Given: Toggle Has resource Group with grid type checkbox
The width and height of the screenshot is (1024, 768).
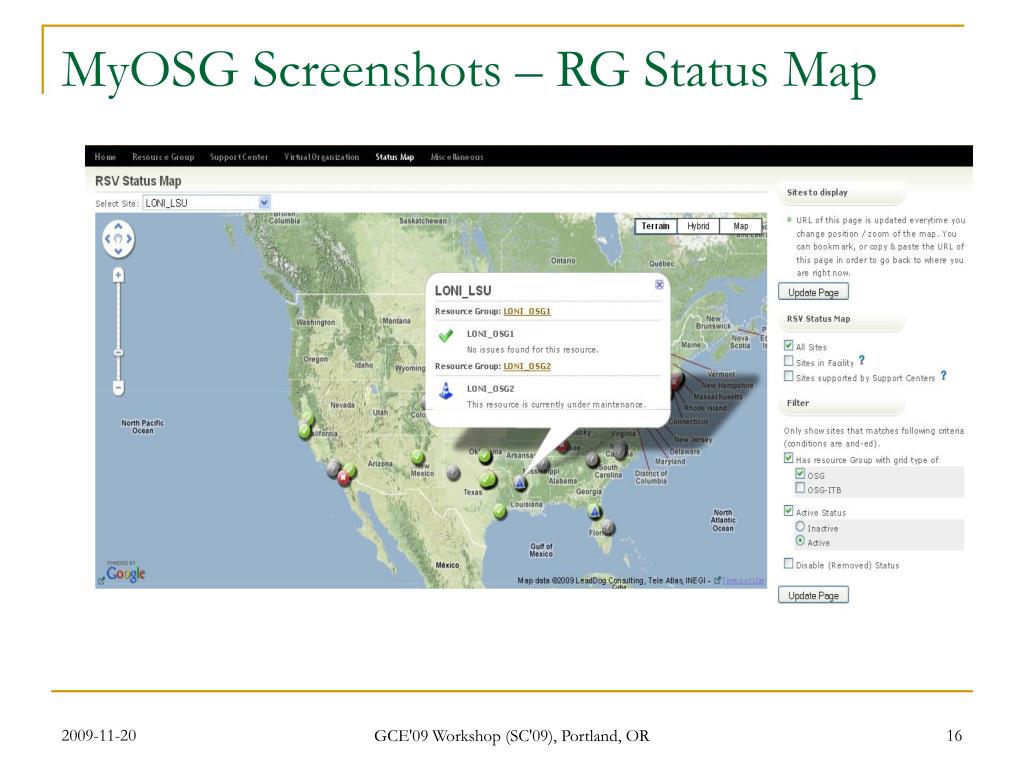Looking at the screenshot, I should click(788, 458).
